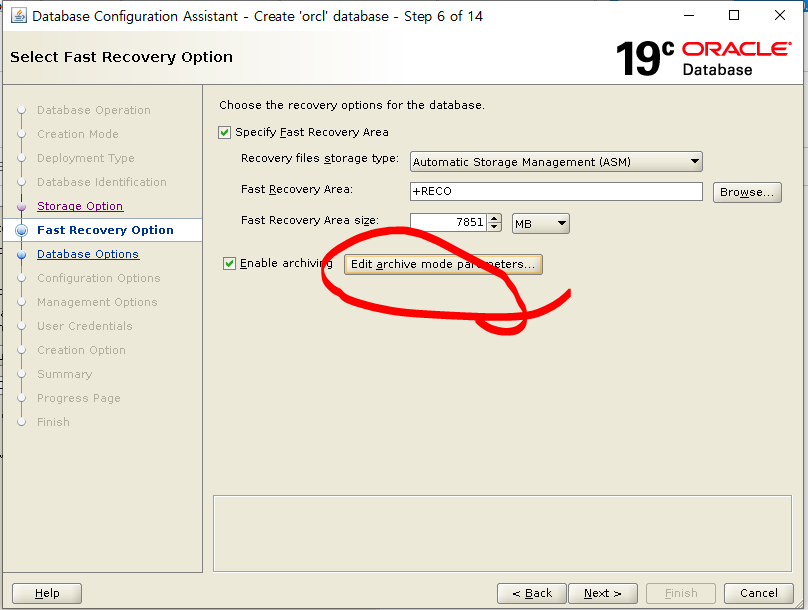Uncheck the Enable archiving checkbox
Viewport: 808px width, 610px height.
click(229, 263)
